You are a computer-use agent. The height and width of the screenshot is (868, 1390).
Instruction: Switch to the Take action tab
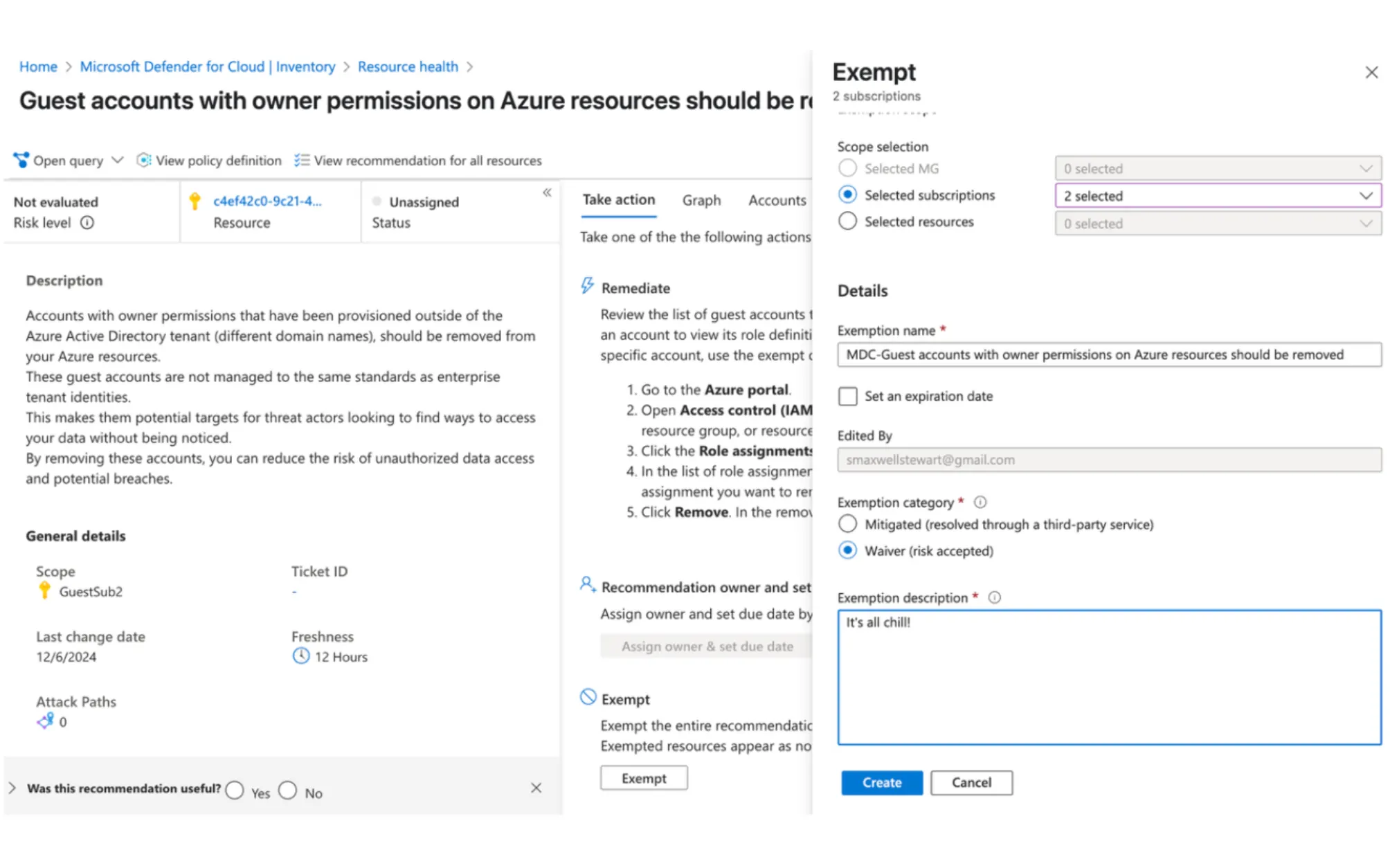(618, 200)
